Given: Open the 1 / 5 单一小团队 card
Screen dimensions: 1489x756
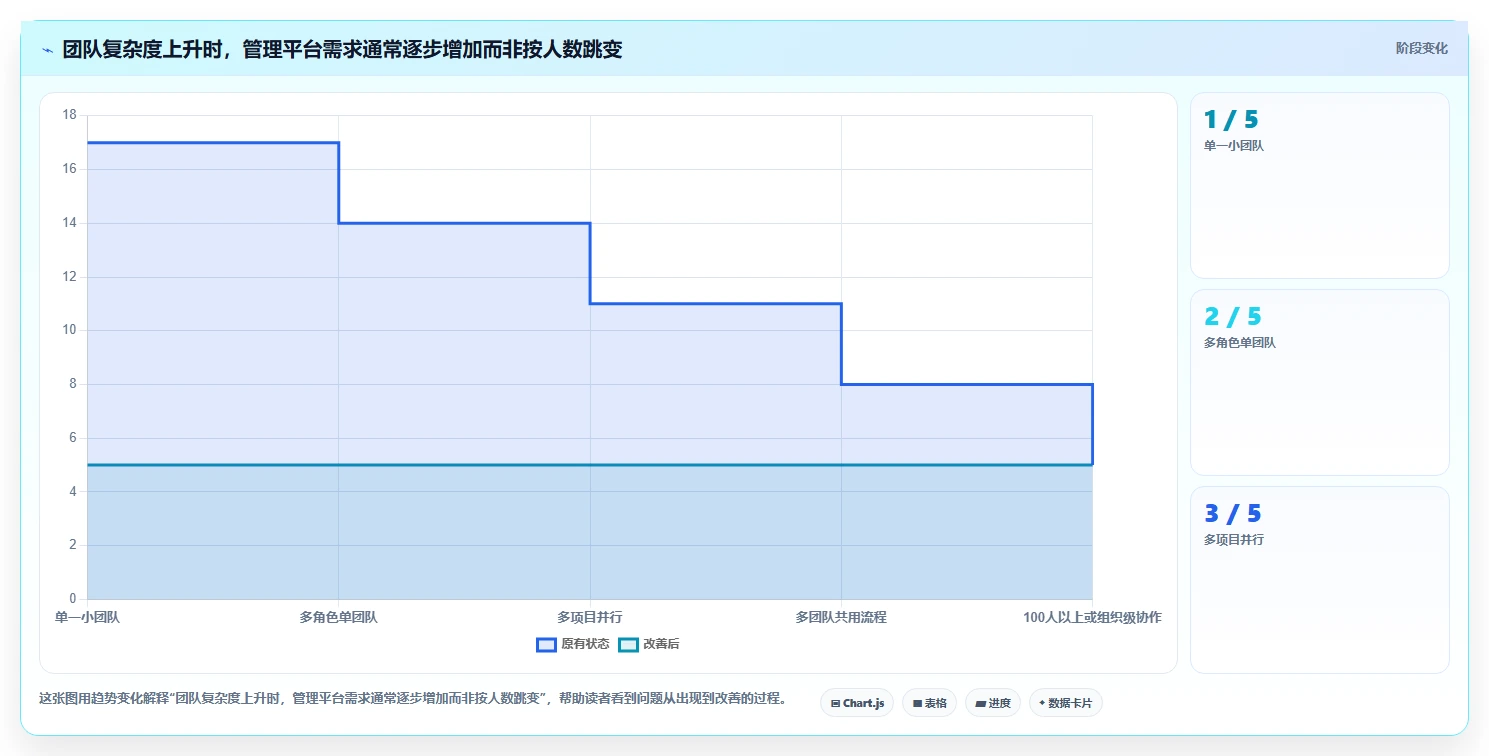Looking at the screenshot, I should tap(1319, 185).
